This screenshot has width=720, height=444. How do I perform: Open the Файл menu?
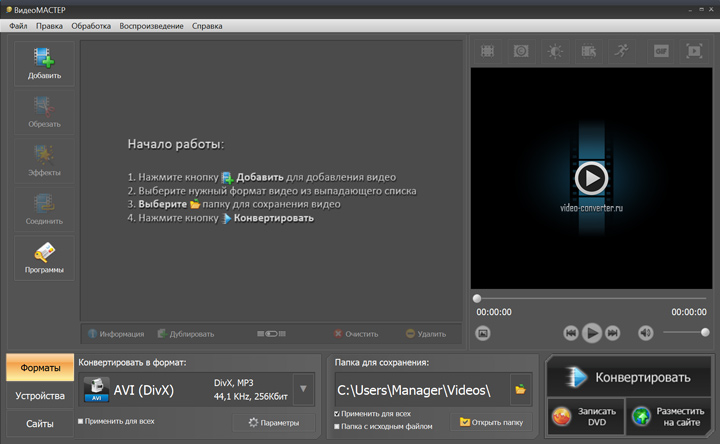tap(18, 26)
